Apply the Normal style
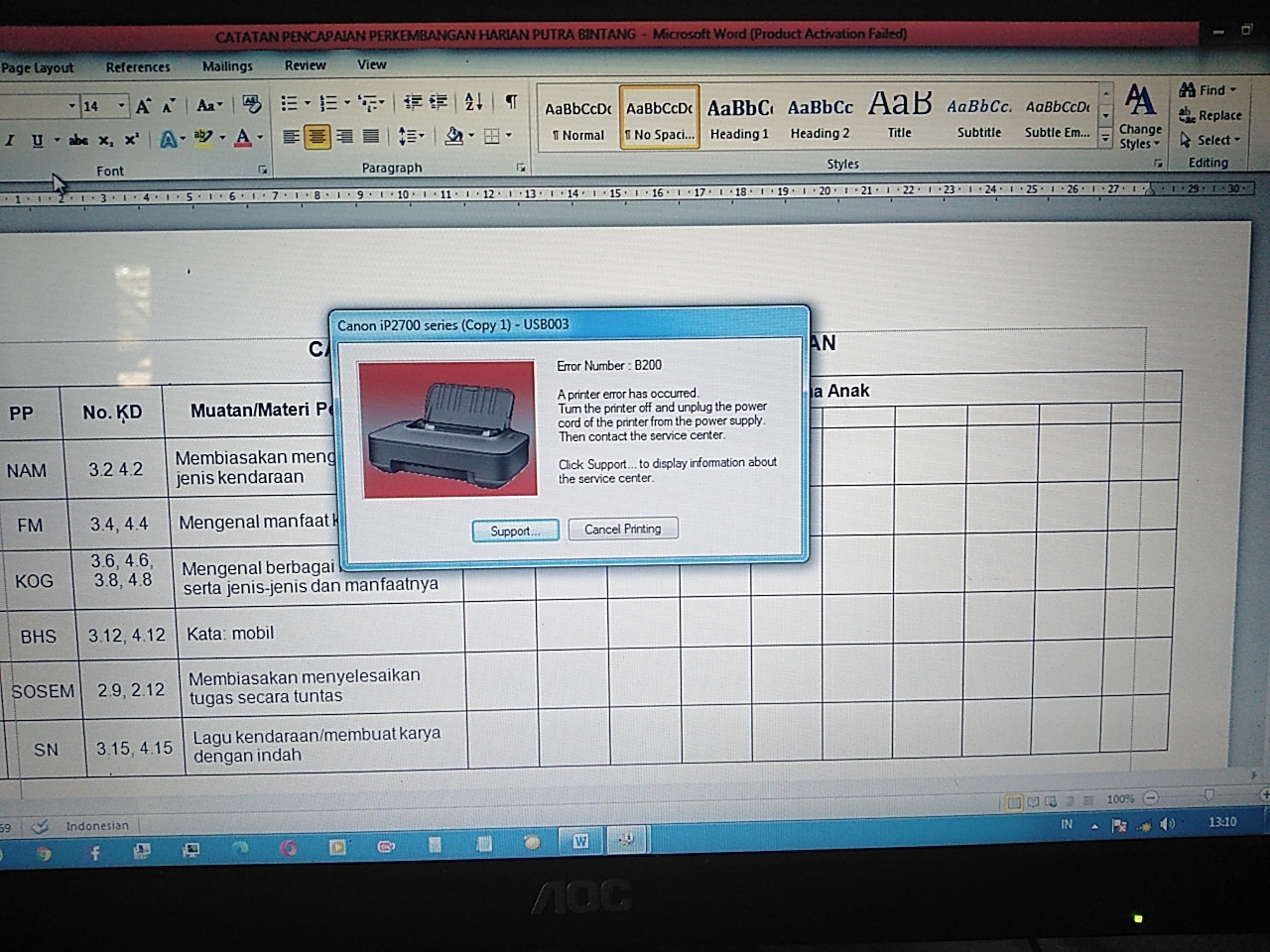This screenshot has height=952, width=1270. (578, 119)
